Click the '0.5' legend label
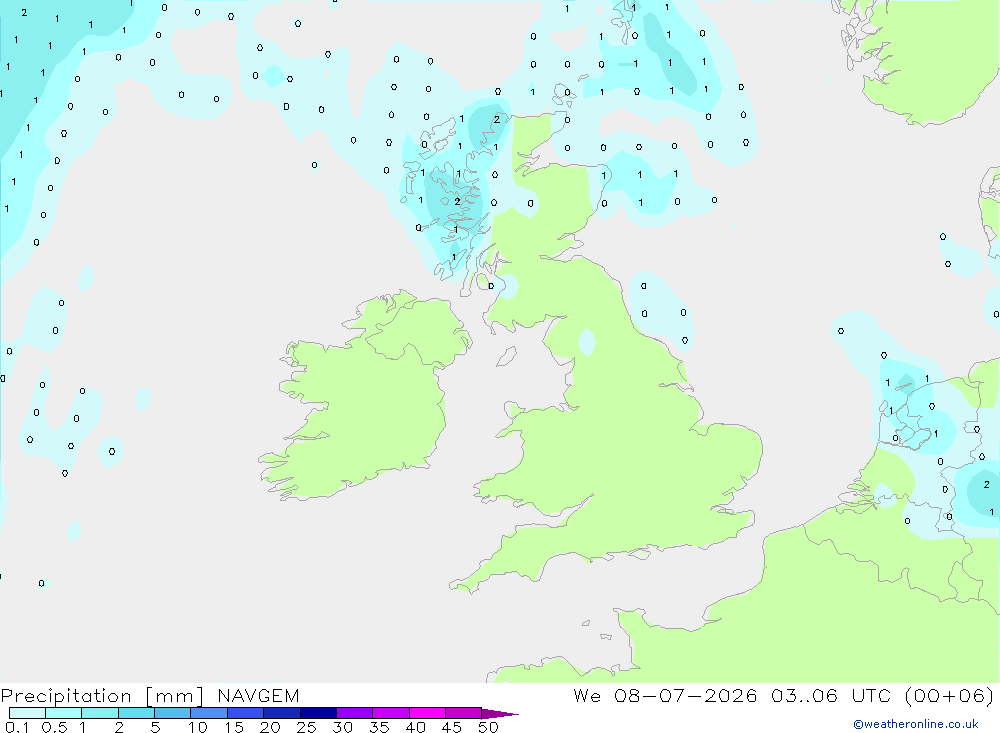1000x733 pixels. 54,727
